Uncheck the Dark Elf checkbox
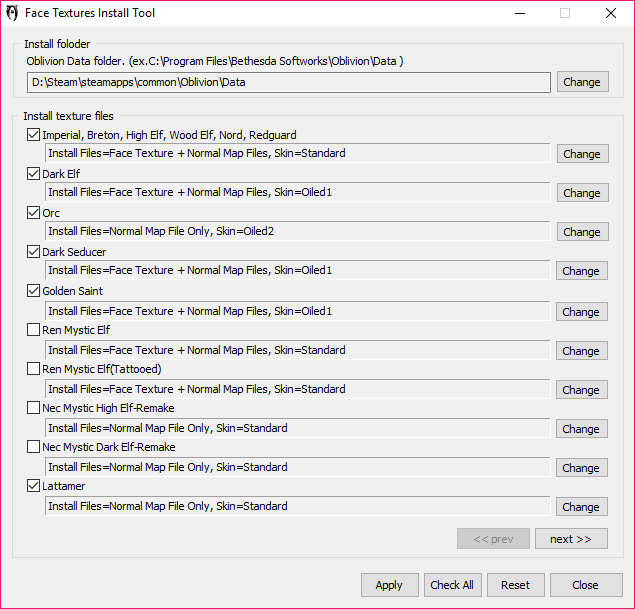635x609 pixels. 34,174
